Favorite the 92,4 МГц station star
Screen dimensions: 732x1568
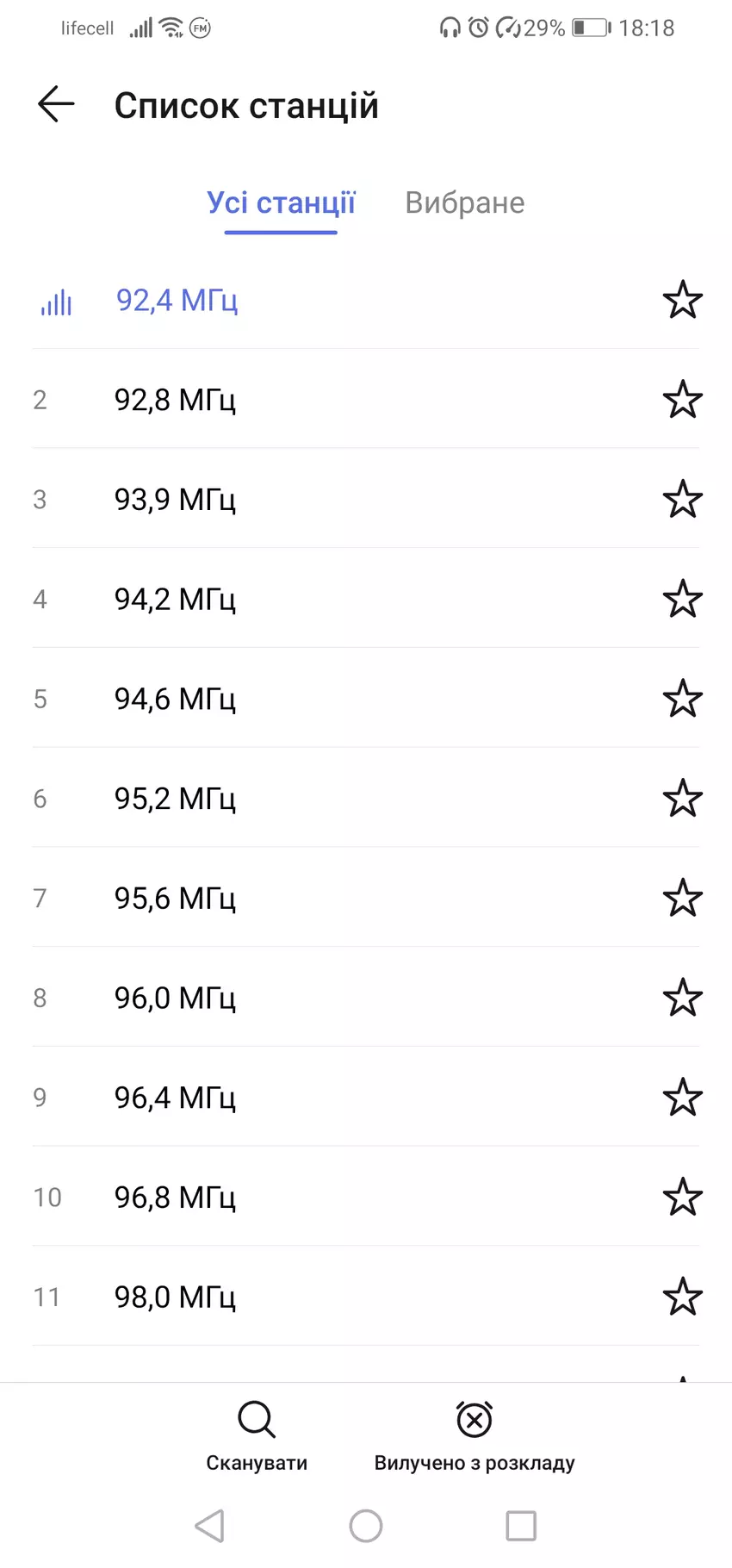pos(682,300)
